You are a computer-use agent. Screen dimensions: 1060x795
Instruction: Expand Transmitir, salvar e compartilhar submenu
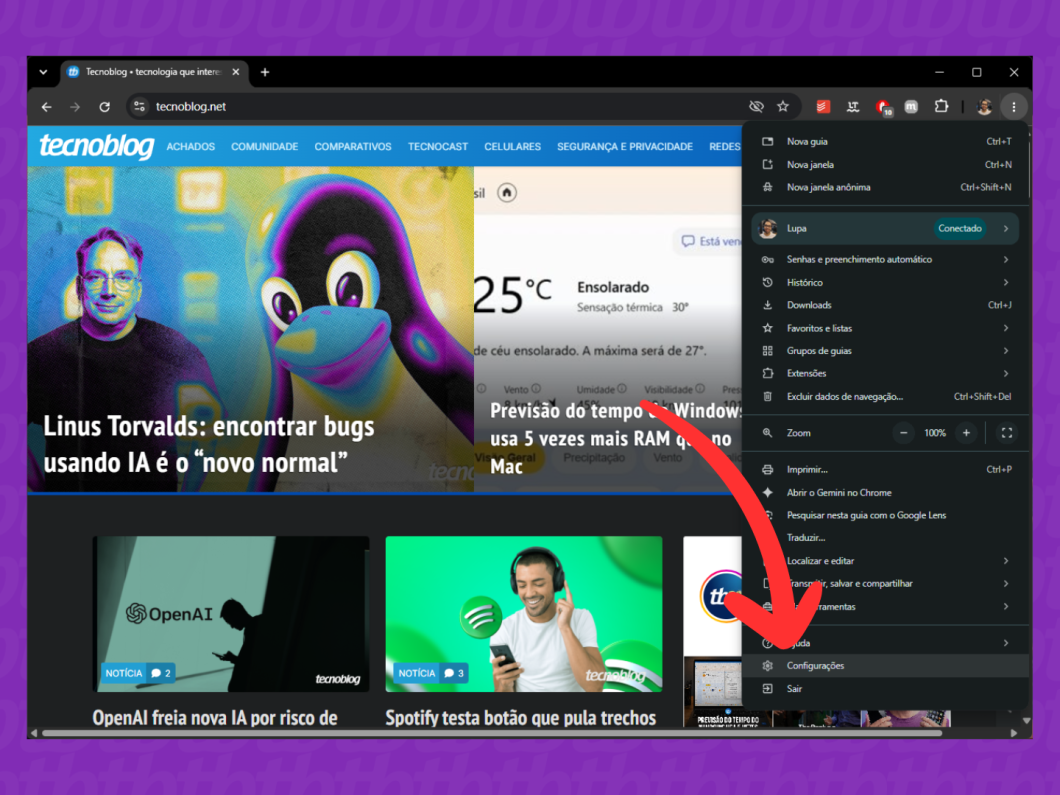pos(886,584)
